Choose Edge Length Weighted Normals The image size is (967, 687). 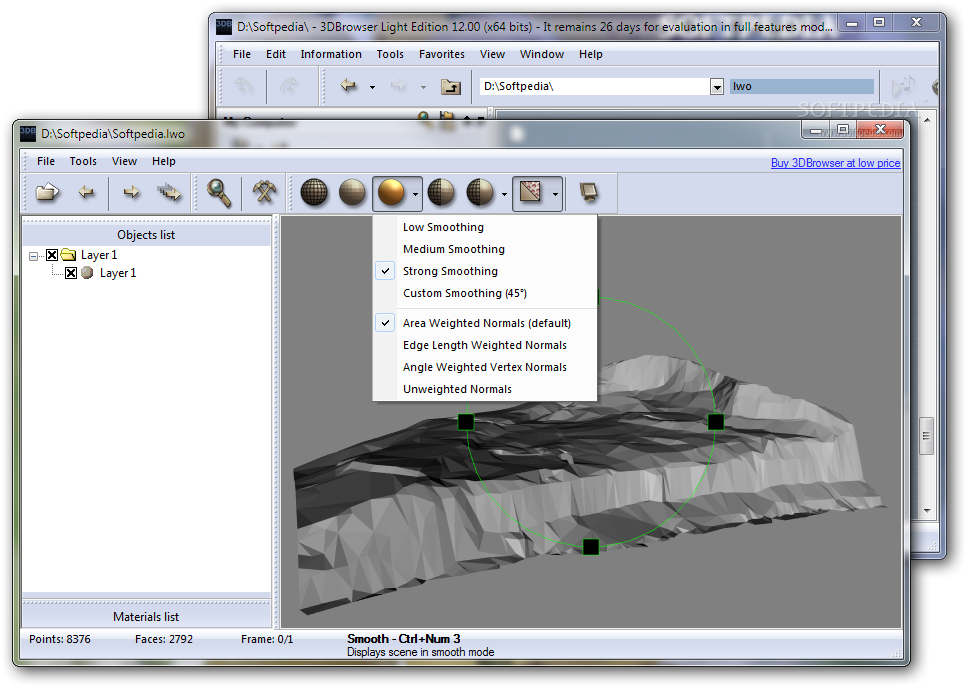click(485, 345)
